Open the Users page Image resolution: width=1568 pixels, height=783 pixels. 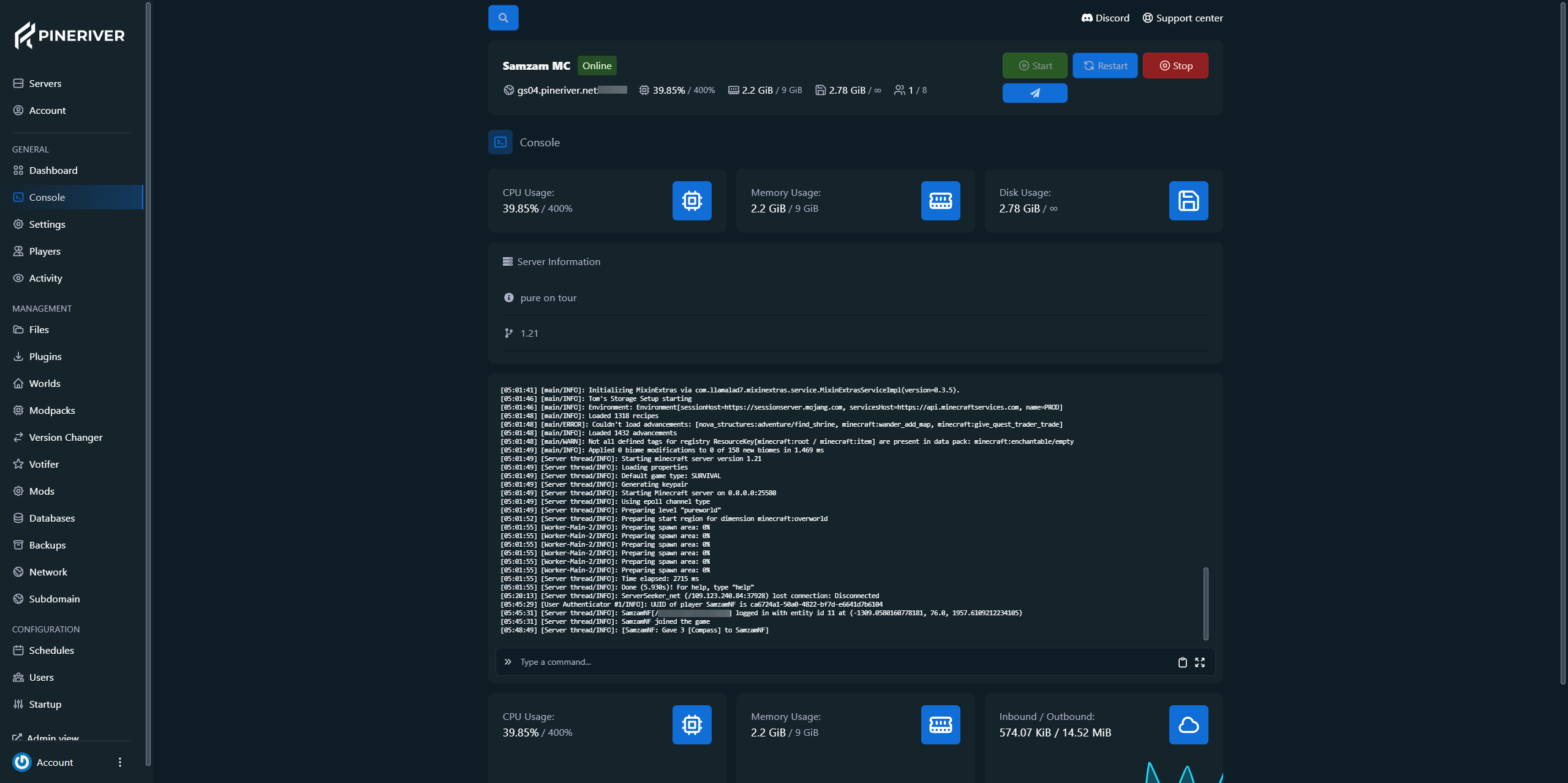point(72,677)
